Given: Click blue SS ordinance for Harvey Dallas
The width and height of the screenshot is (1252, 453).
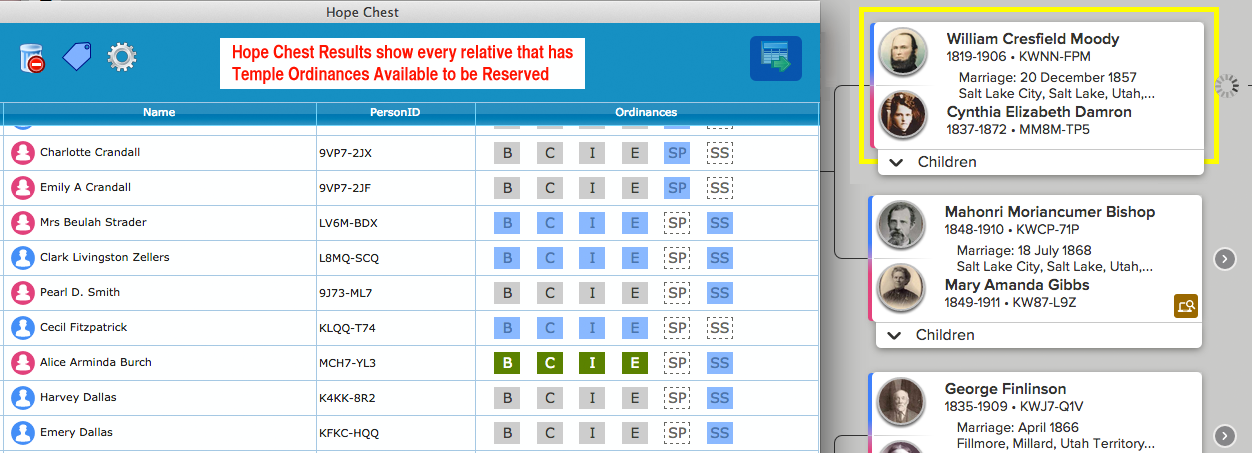Looking at the screenshot, I should [719, 398].
